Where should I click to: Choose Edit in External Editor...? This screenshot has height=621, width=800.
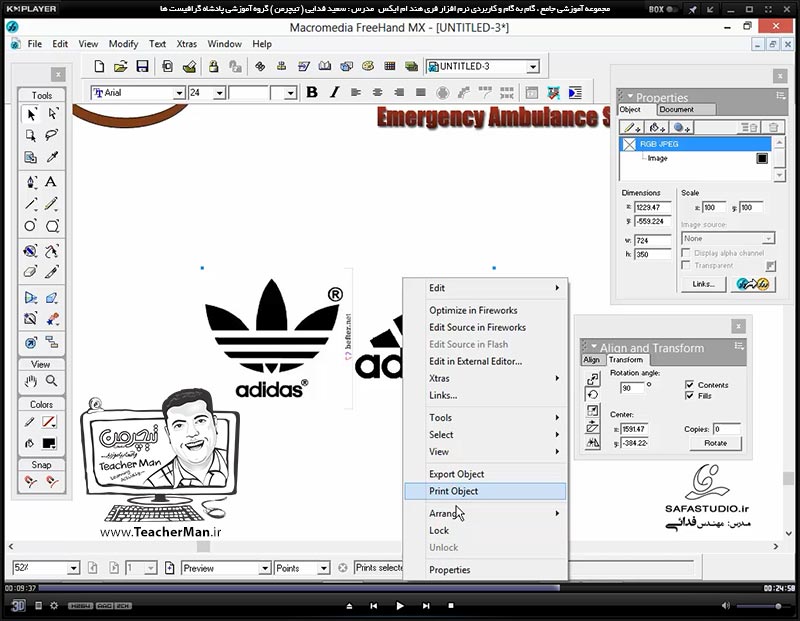(x=485, y=361)
